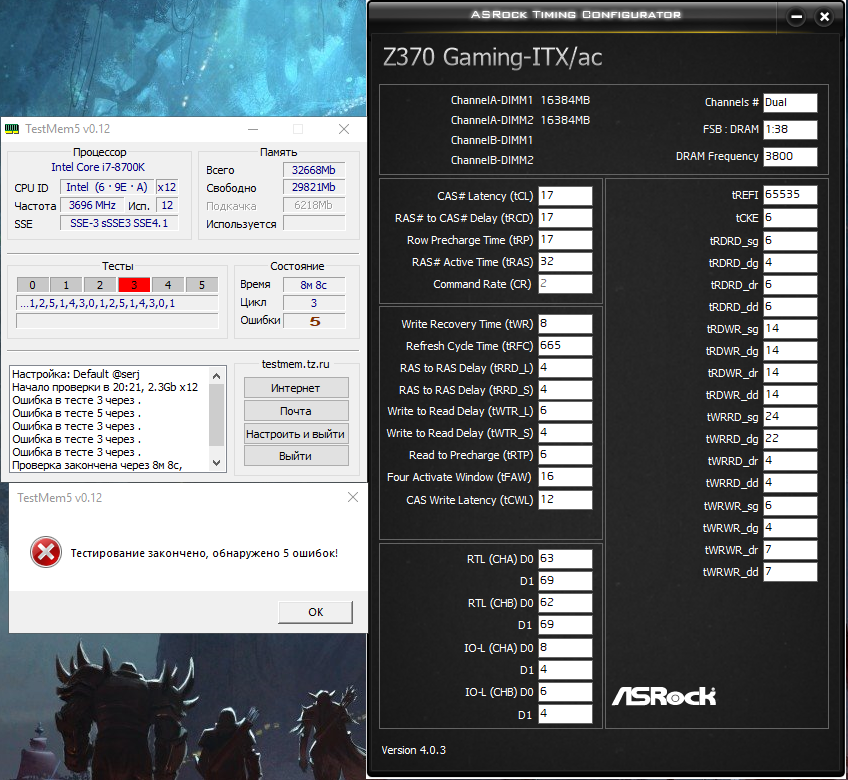Click the DRAM Frequency field
This screenshot has width=848, height=780.
(x=790, y=156)
